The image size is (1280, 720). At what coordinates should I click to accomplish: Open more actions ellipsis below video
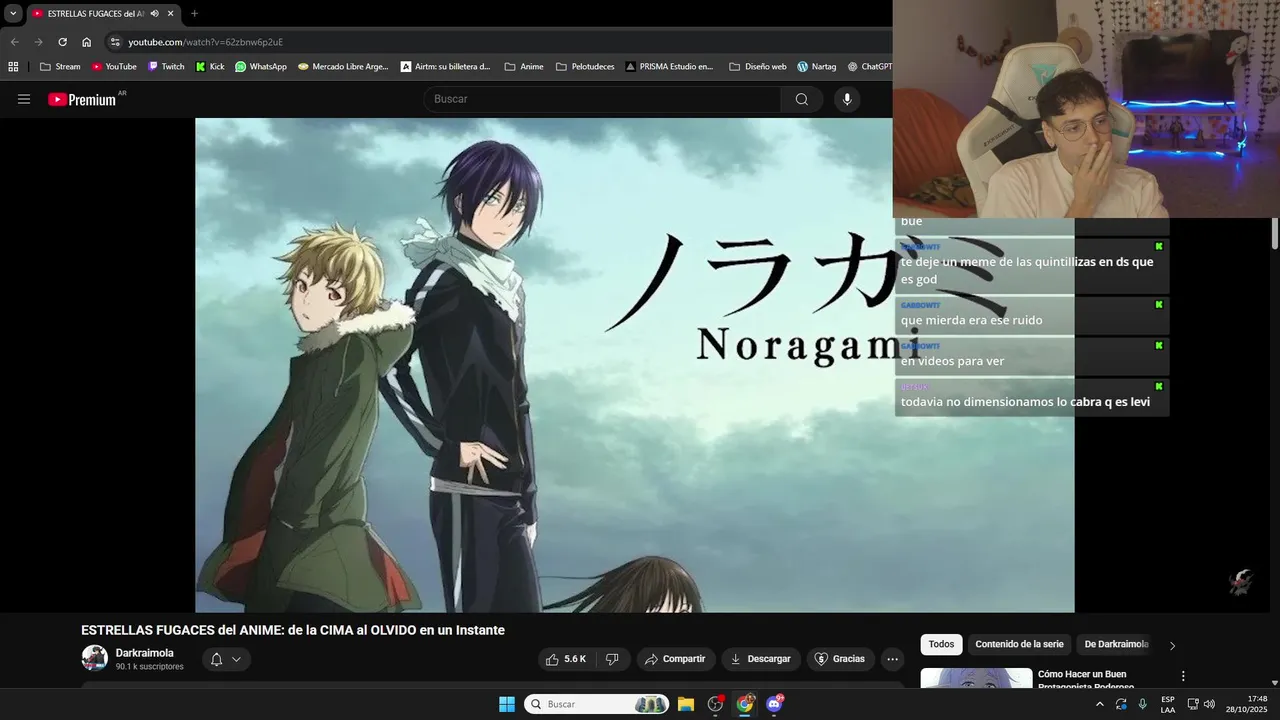tap(892, 659)
